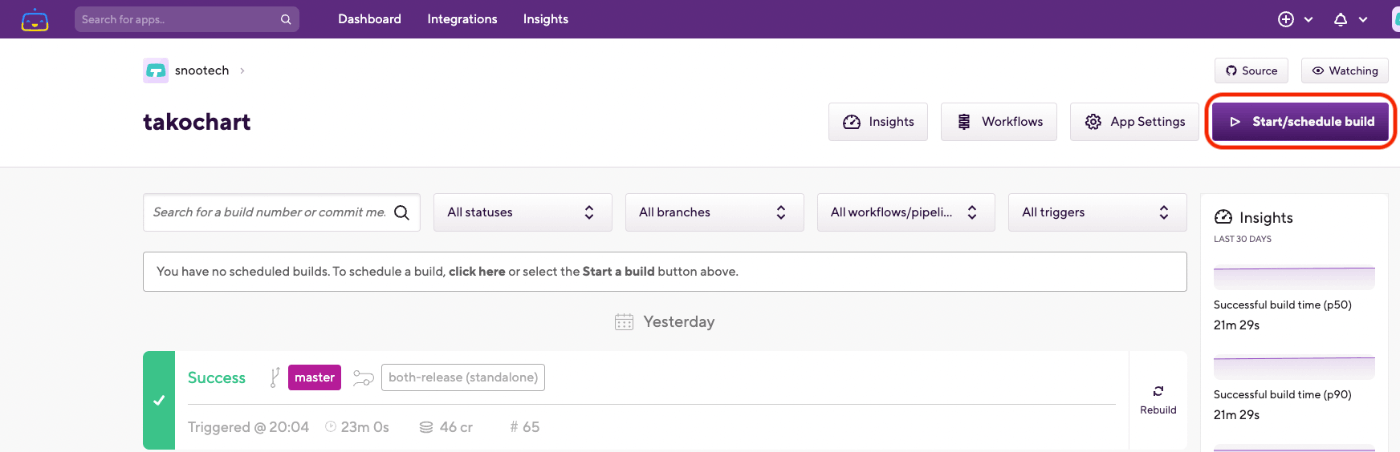The image size is (1400, 452).
Task: Open Insights in the top navigation
Action: coord(546,19)
